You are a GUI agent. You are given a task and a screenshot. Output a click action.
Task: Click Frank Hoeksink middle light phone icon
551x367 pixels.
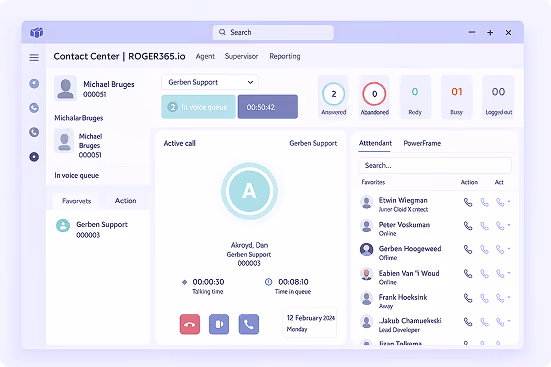[x=485, y=298]
